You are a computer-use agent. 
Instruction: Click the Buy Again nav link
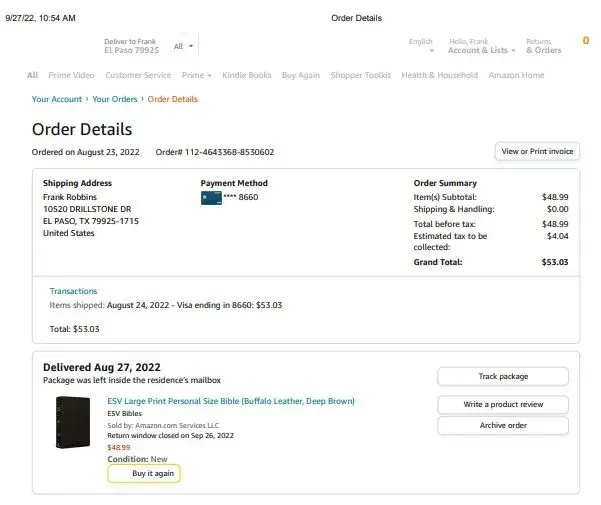(x=301, y=75)
